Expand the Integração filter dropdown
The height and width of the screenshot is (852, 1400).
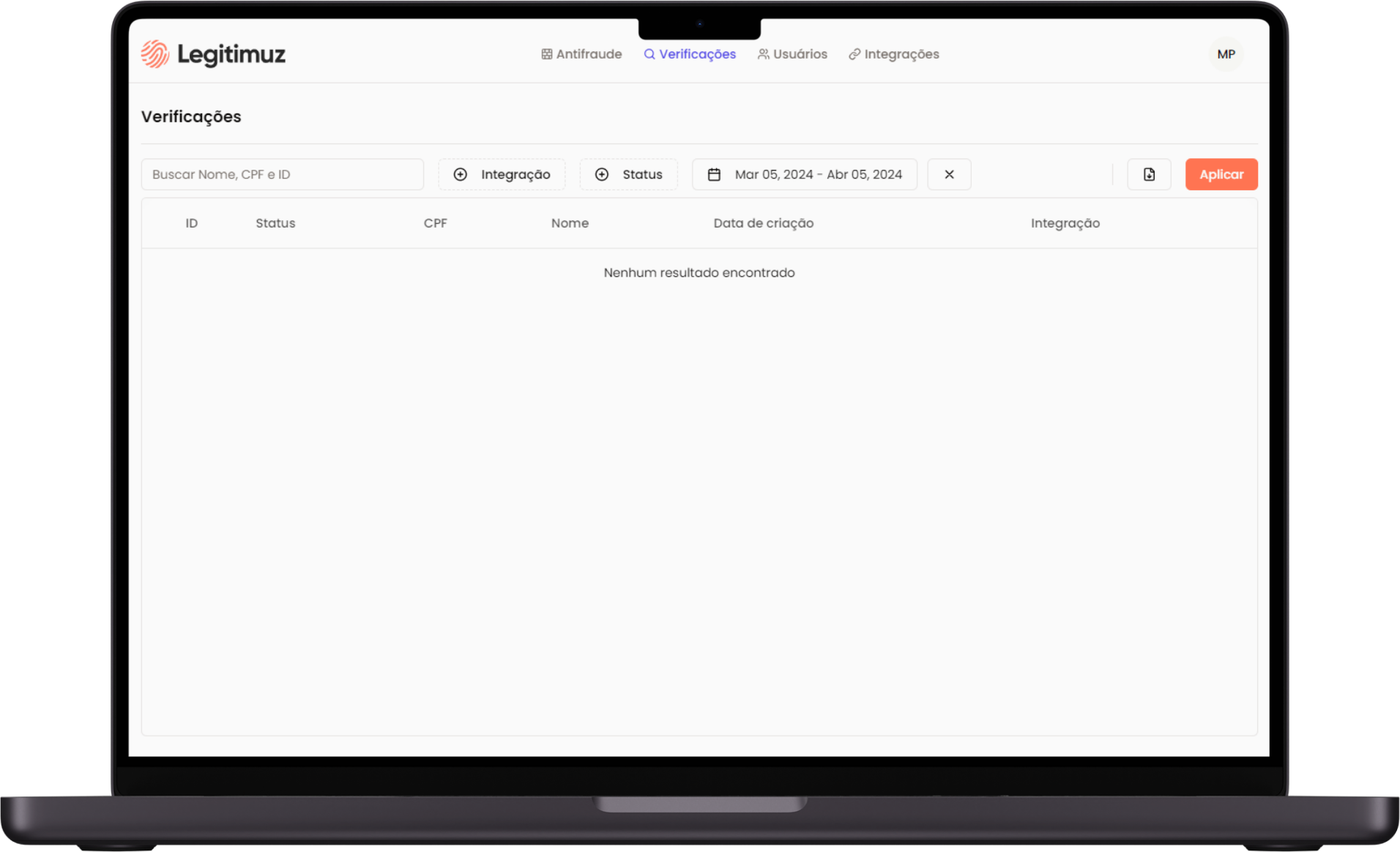click(x=502, y=174)
